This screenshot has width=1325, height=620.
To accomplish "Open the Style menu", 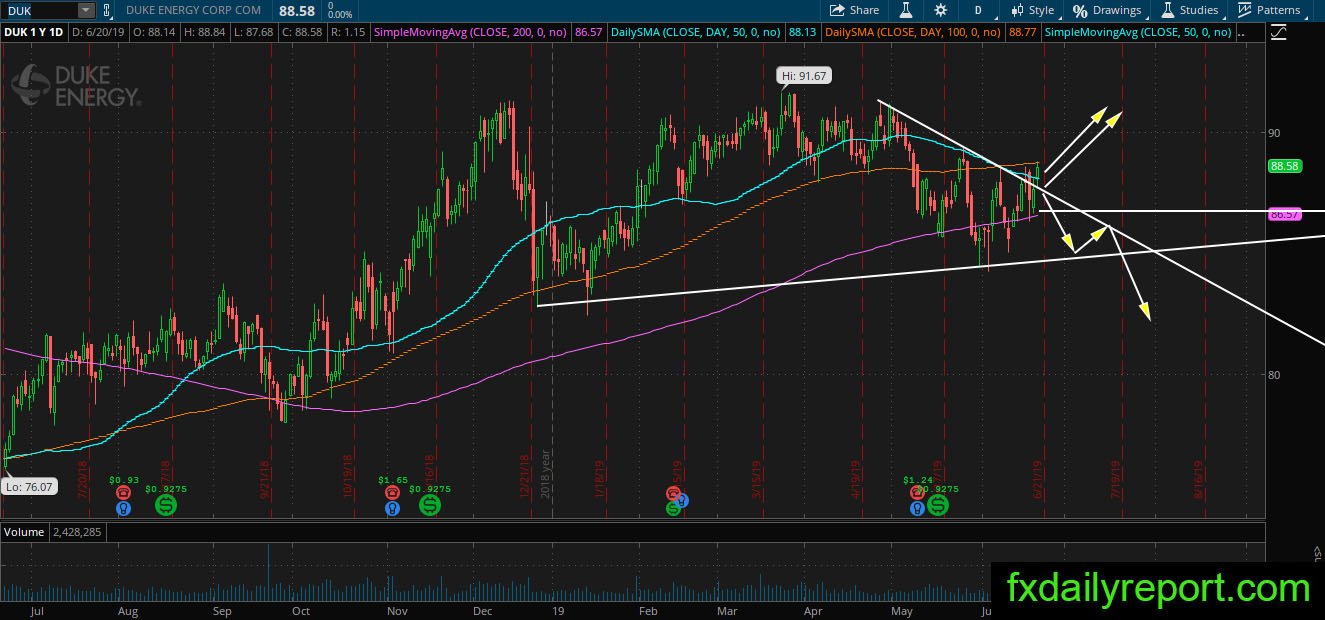I will [1032, 10].
